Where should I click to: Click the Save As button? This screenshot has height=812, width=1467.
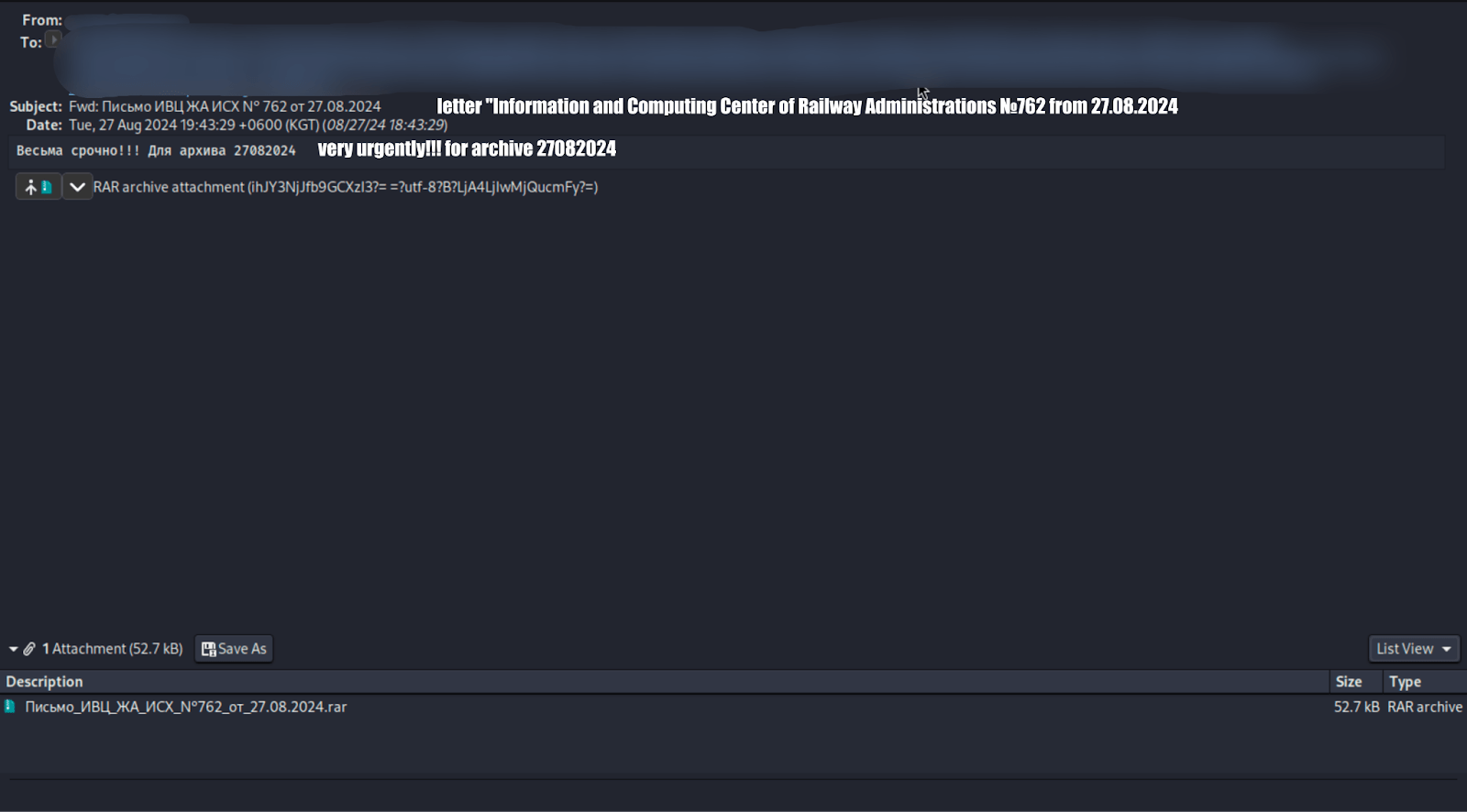pos(234,648)
